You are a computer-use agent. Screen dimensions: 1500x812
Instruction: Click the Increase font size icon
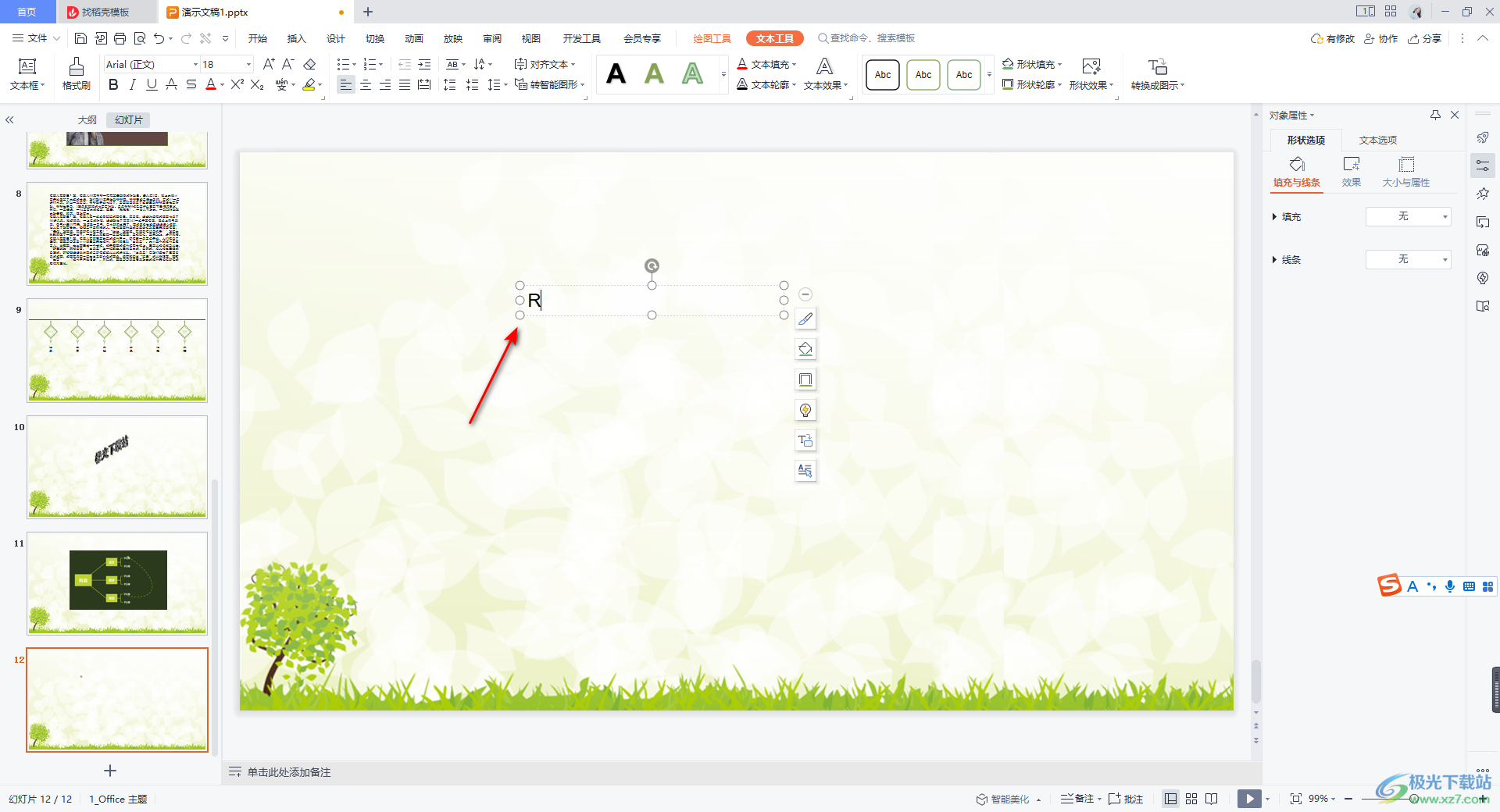tap(269, 64)
